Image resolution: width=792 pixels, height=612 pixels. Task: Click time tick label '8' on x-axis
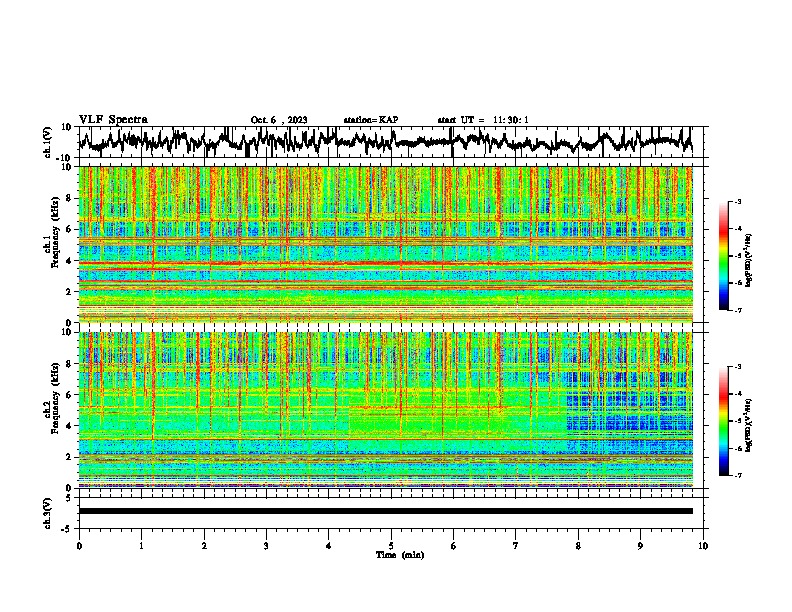[578, 546]
